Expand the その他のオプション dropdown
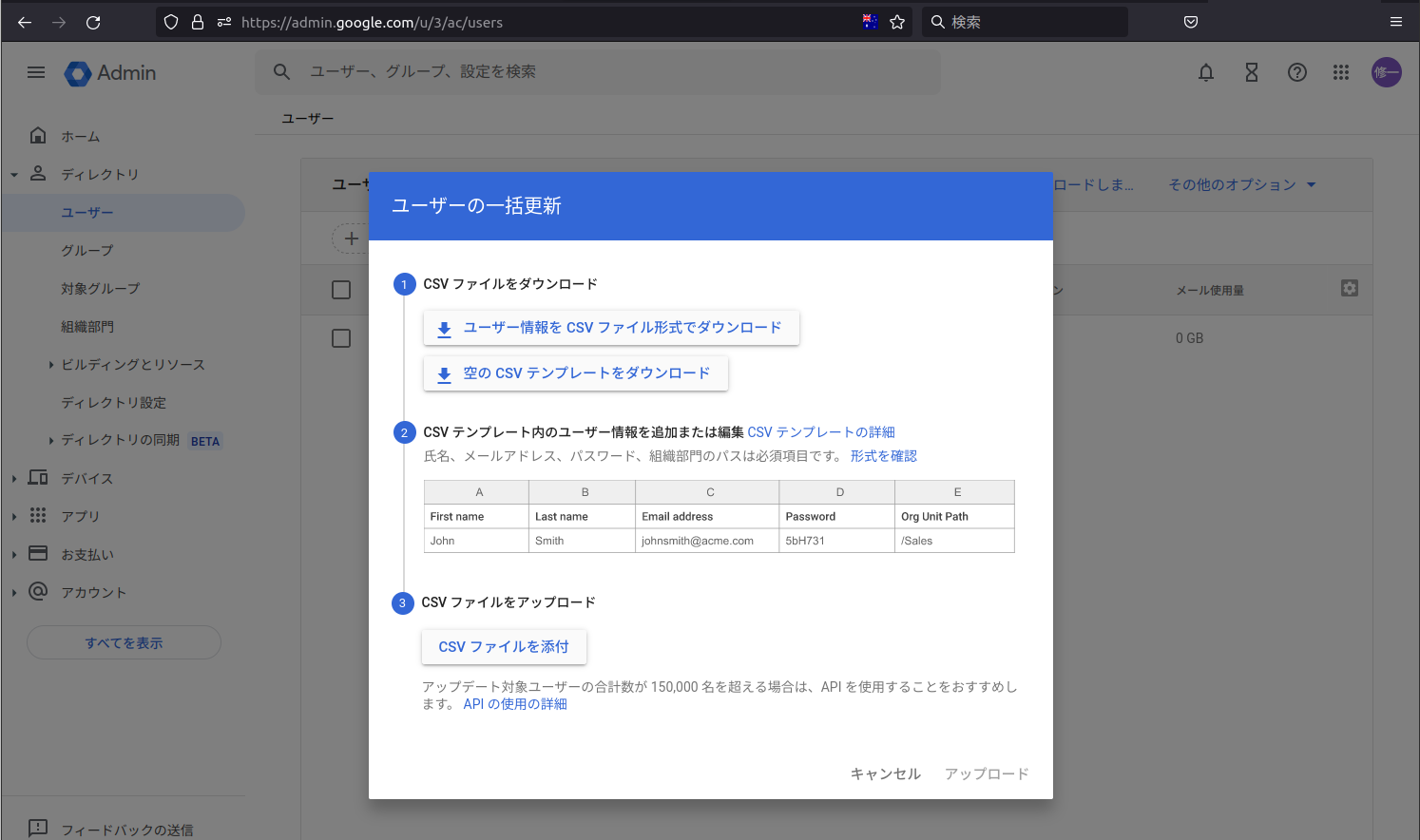The width and height of the screenshot is (1420, 840). click(1241, 184)
